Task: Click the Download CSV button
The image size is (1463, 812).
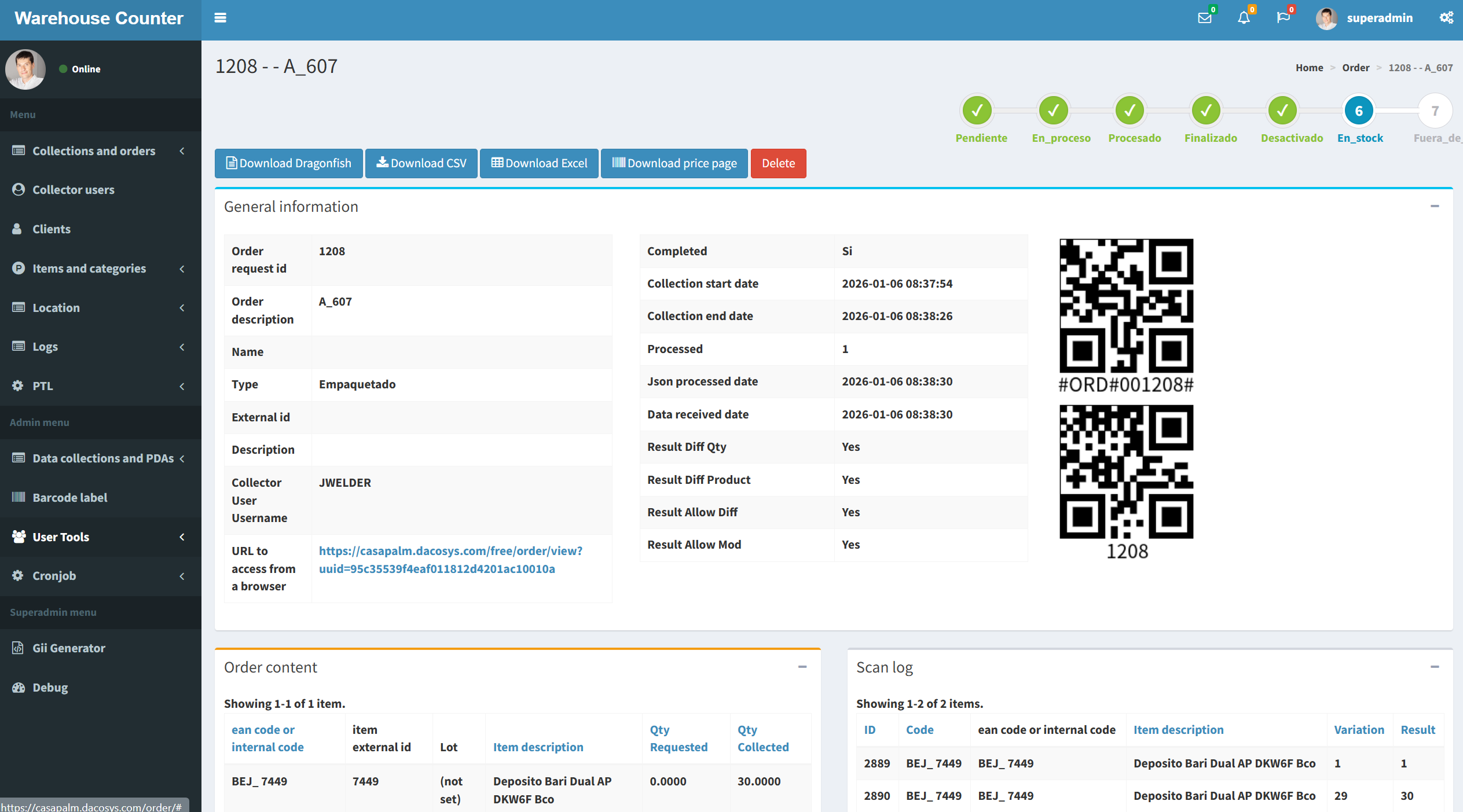Action: point(421,163)
